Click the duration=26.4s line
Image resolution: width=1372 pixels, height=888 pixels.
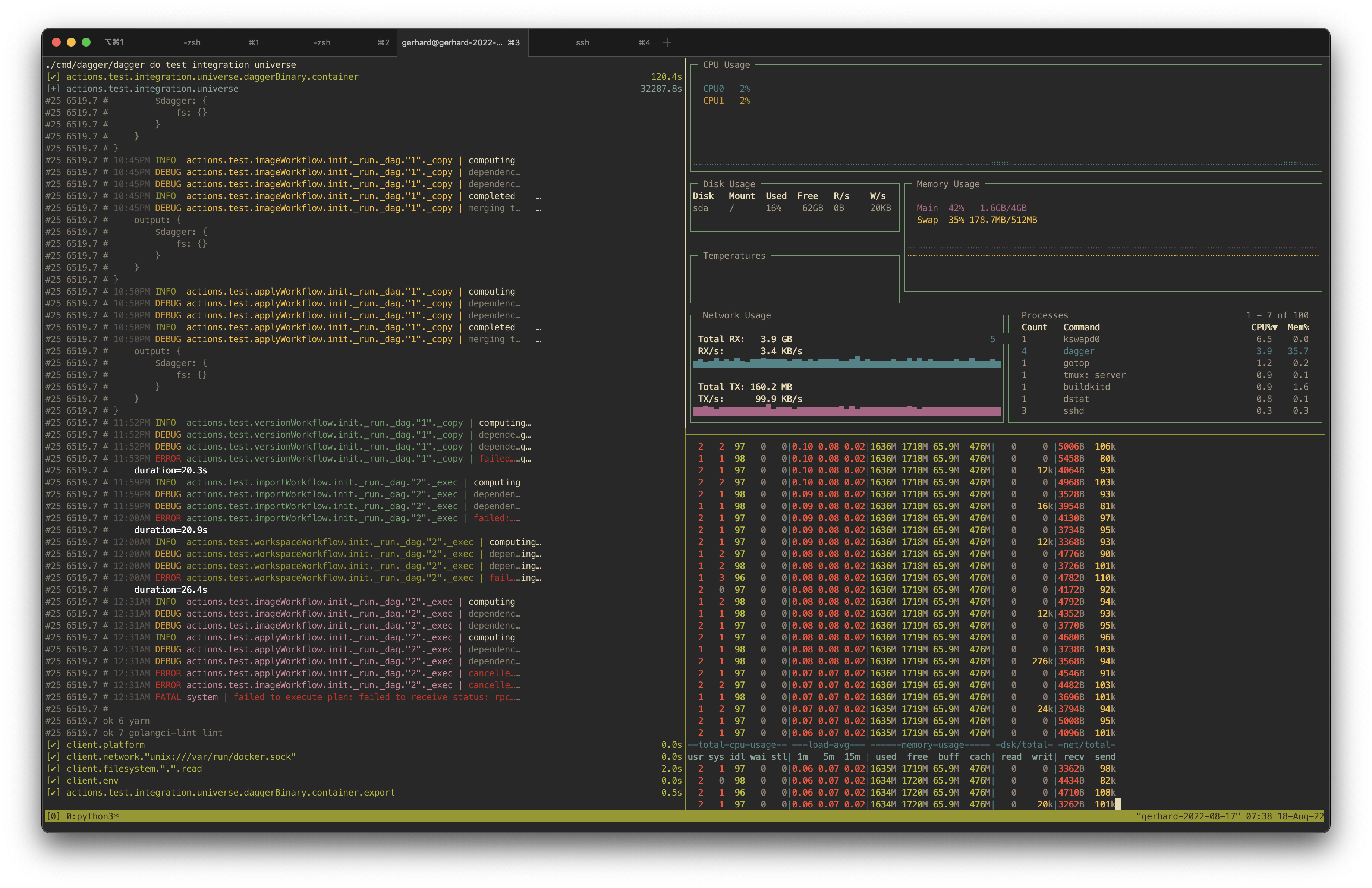(x=171, y=590)
